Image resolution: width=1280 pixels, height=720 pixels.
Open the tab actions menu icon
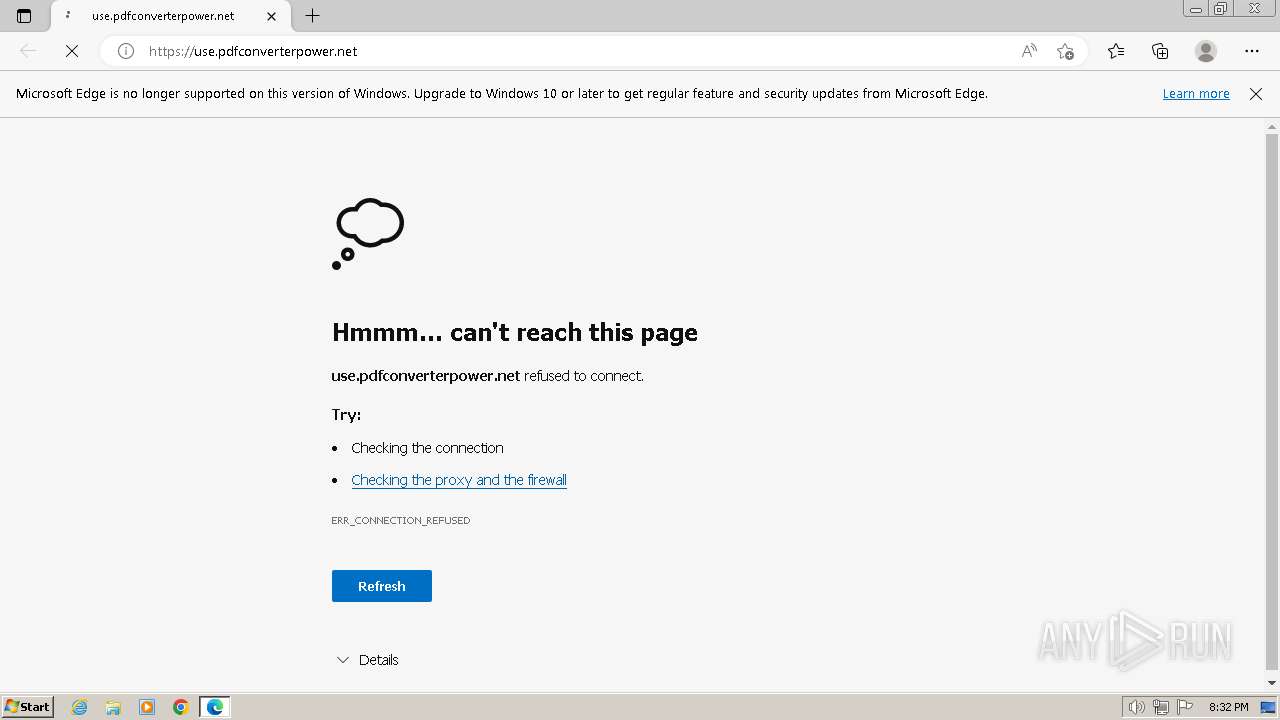click(x=24, y=16)
